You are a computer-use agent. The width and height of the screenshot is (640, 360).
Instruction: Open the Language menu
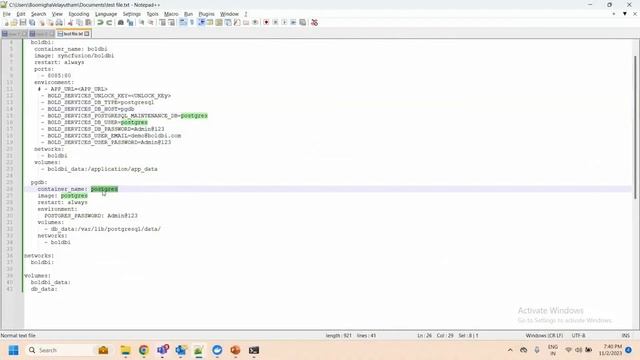coord(106,14)
